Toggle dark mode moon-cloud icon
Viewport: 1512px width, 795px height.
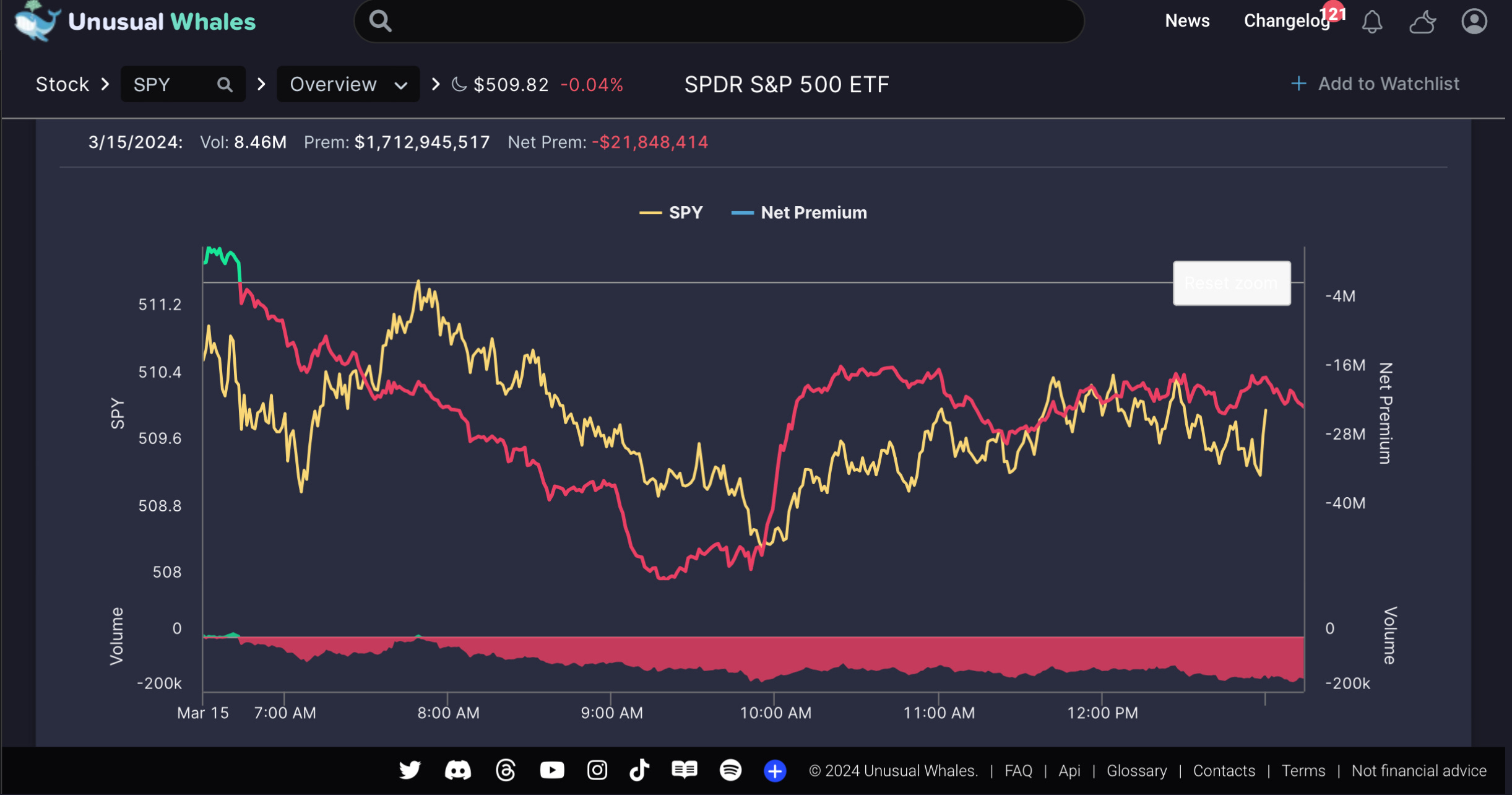click(x=1422, y=22)
